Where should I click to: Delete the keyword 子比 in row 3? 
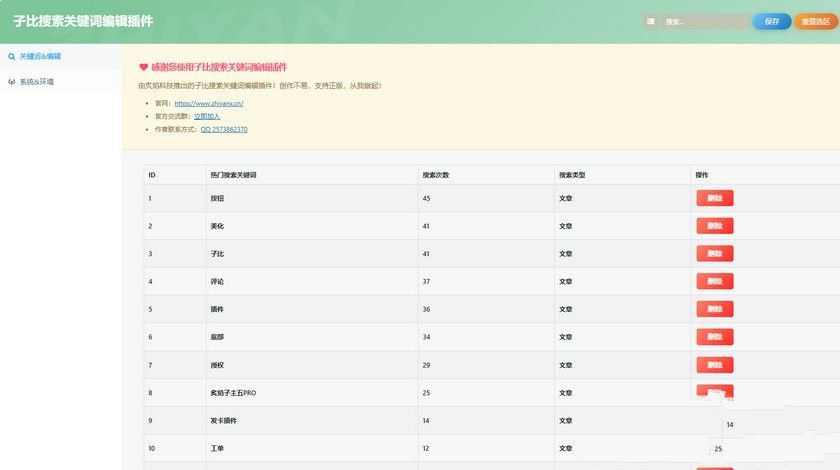[x=714, y=254]
